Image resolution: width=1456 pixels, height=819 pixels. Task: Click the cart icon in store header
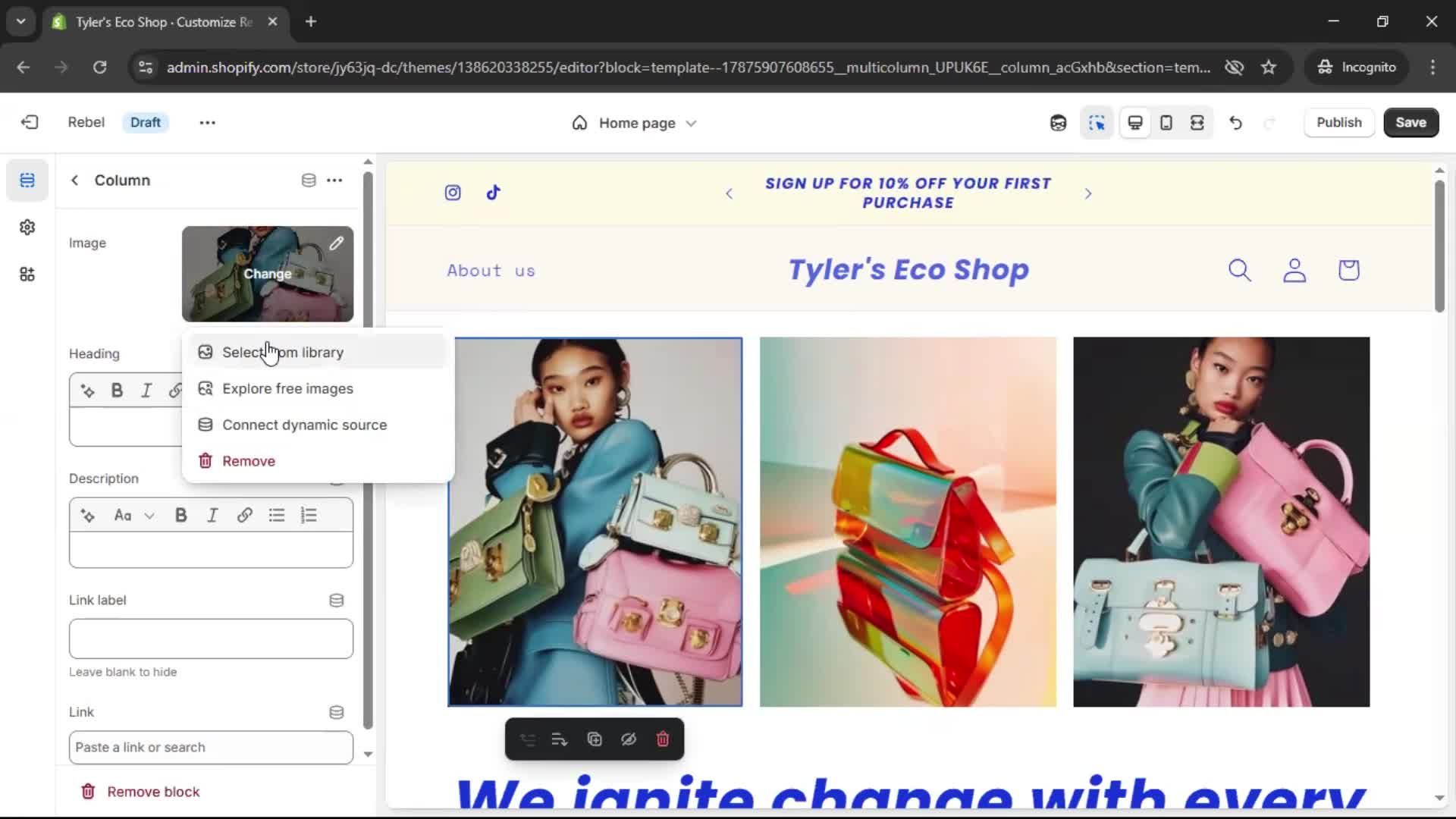click(1348, 270)
